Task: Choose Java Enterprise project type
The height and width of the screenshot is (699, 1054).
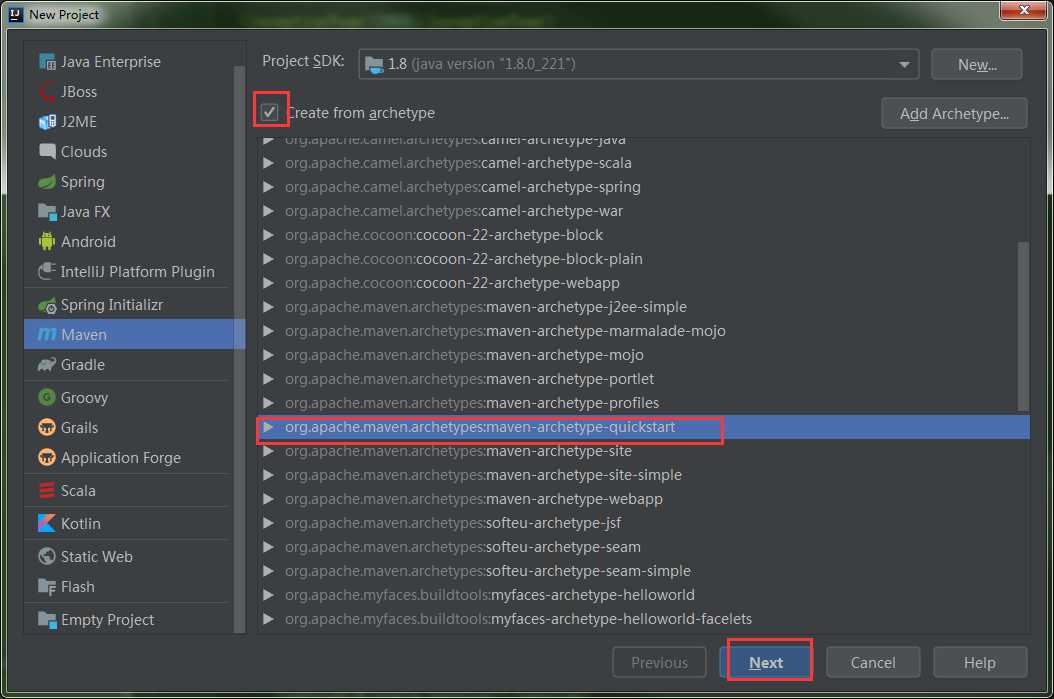Action: (x=110, y=62)
